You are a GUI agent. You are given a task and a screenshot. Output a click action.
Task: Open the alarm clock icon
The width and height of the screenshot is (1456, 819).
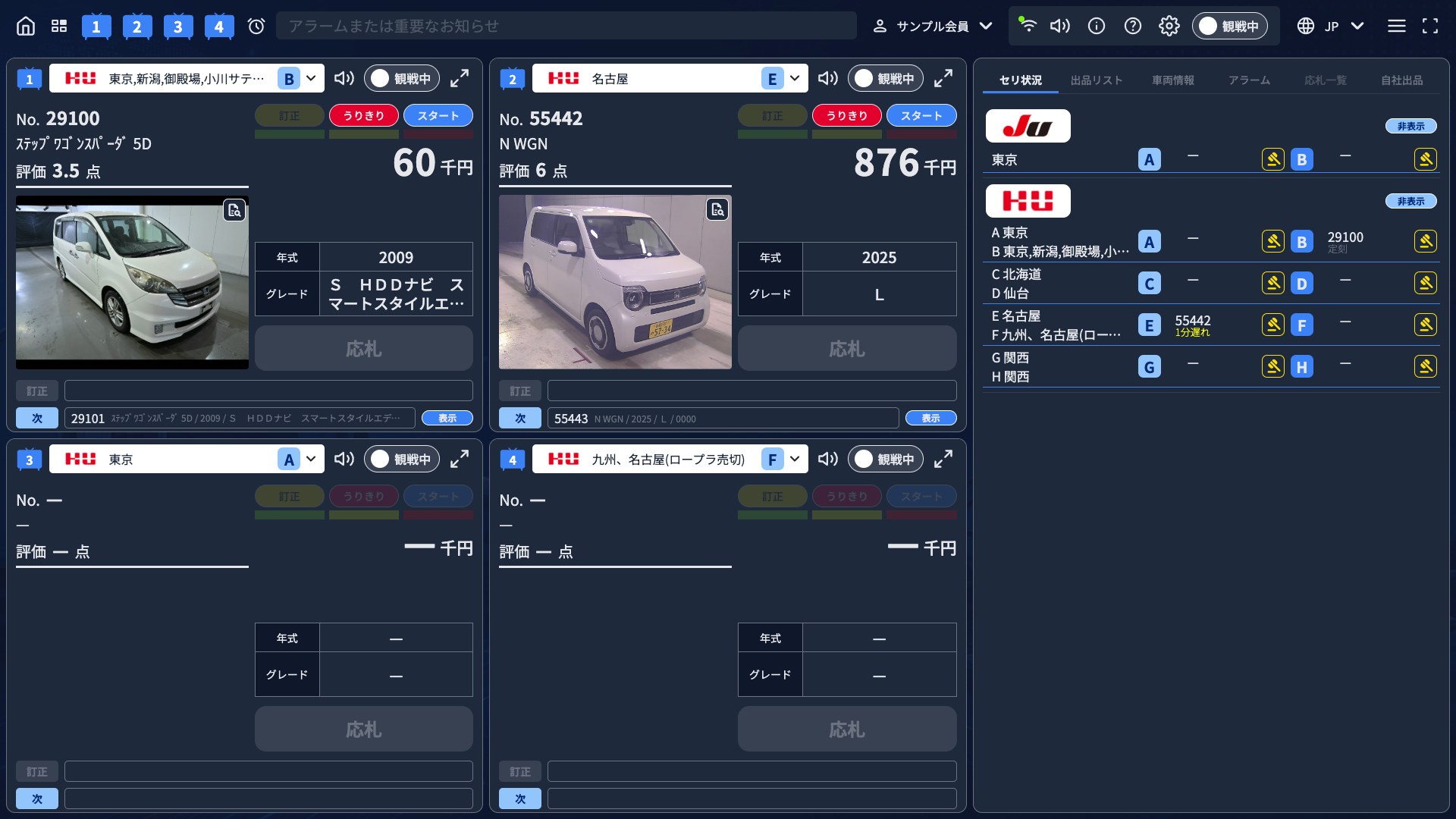pos(256,26)
